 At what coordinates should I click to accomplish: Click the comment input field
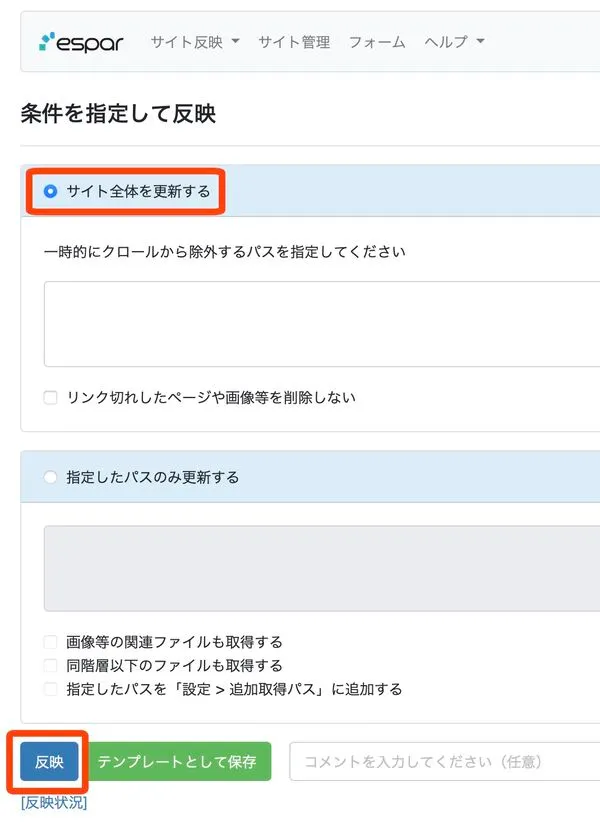point(445,762)
